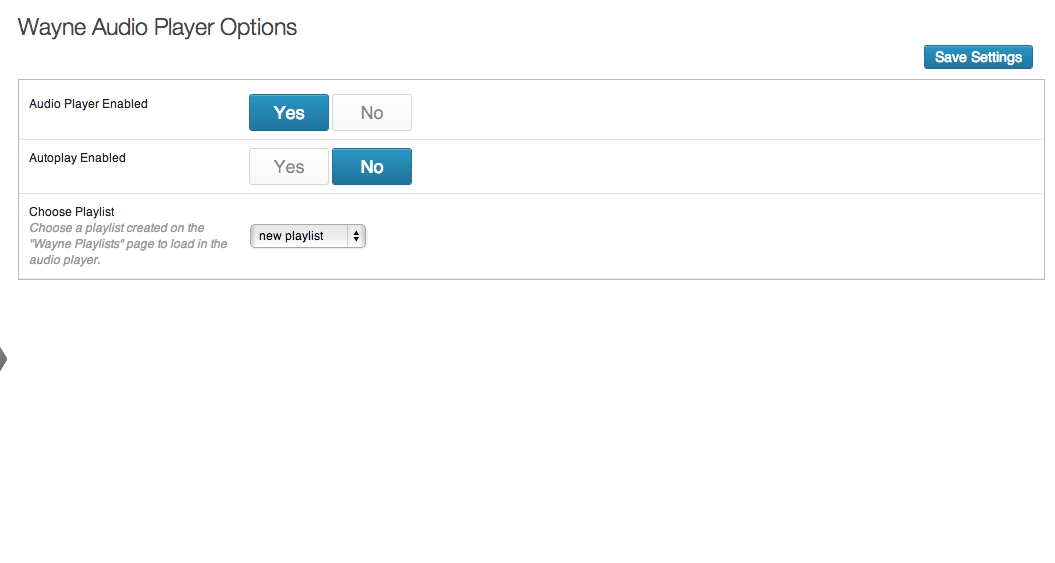
Task: Click the "Audio Player Enabled" label
Action: click(x=88, y=104)
